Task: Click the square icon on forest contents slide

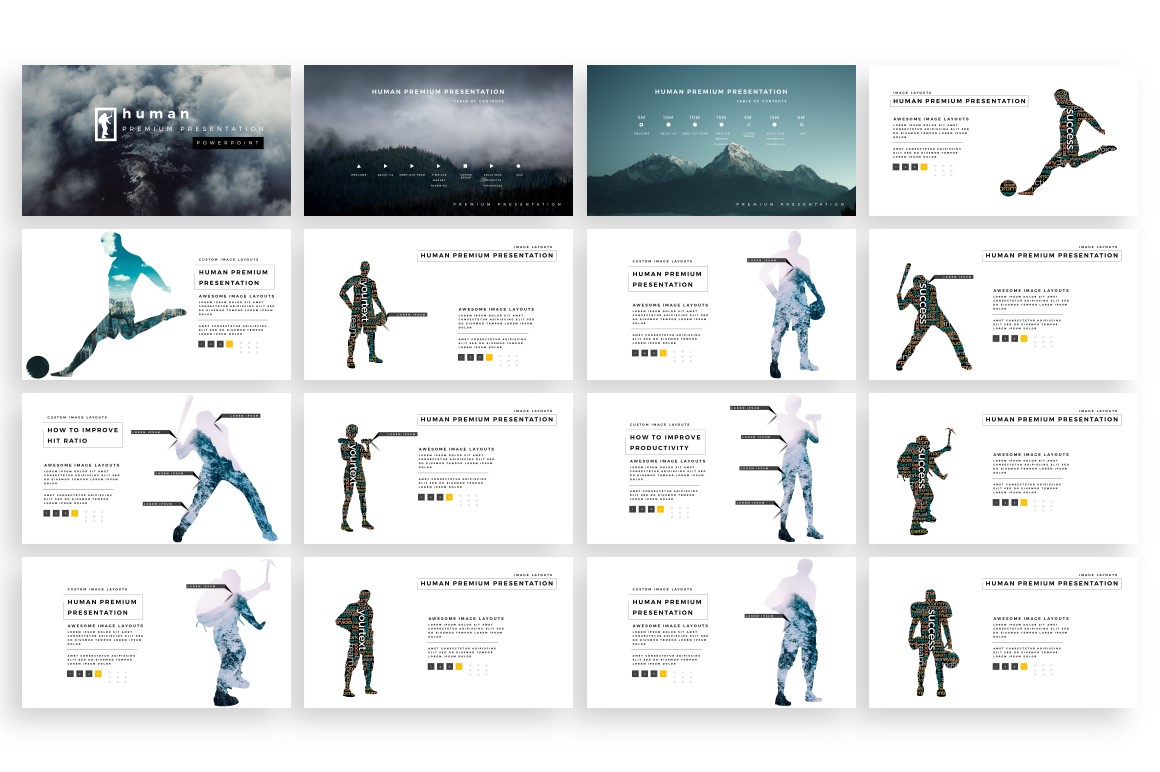Action: 465,166
